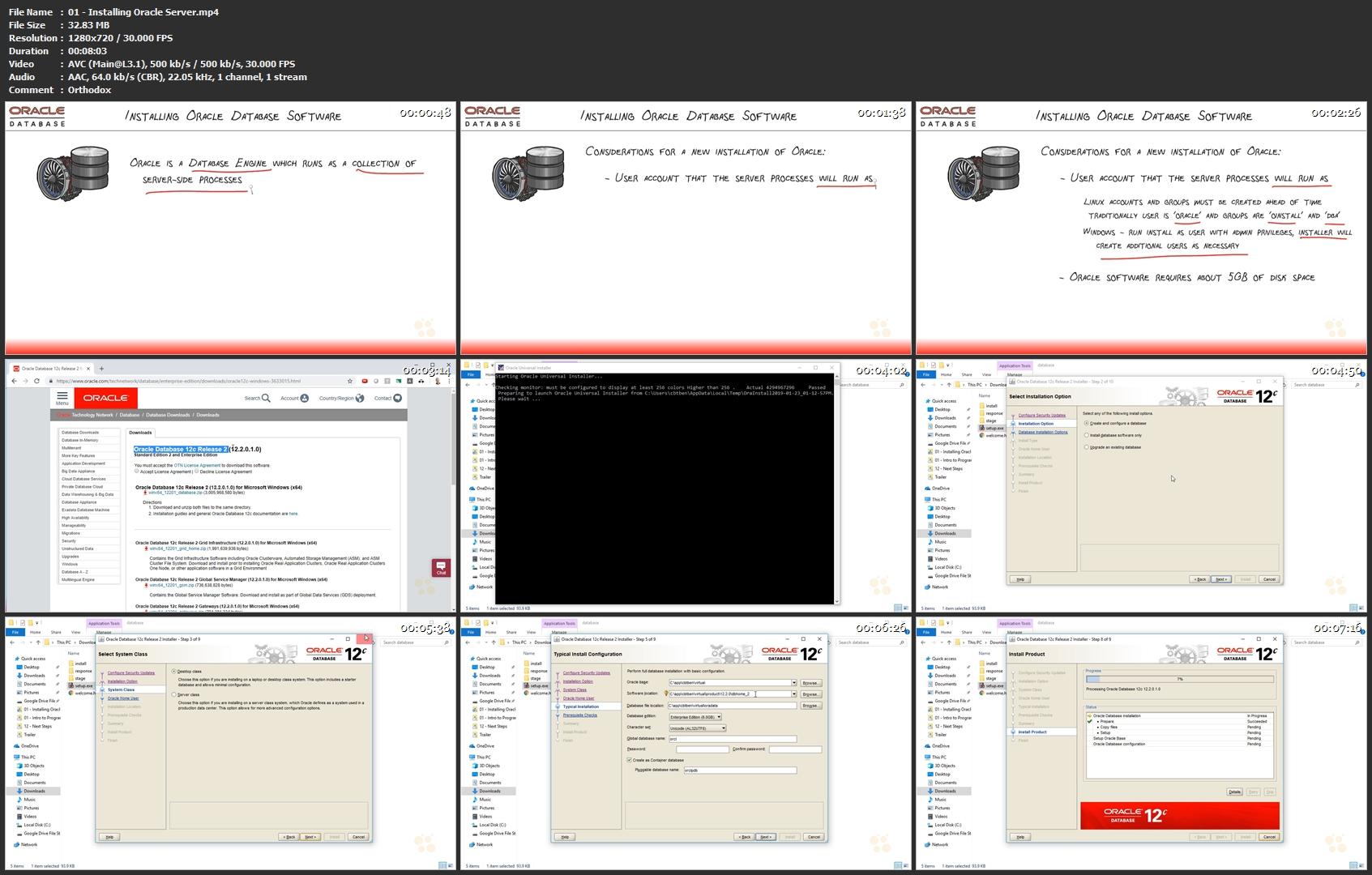
Task: Download the winx64_12201_database.zip file link
Action: [175, 493]
